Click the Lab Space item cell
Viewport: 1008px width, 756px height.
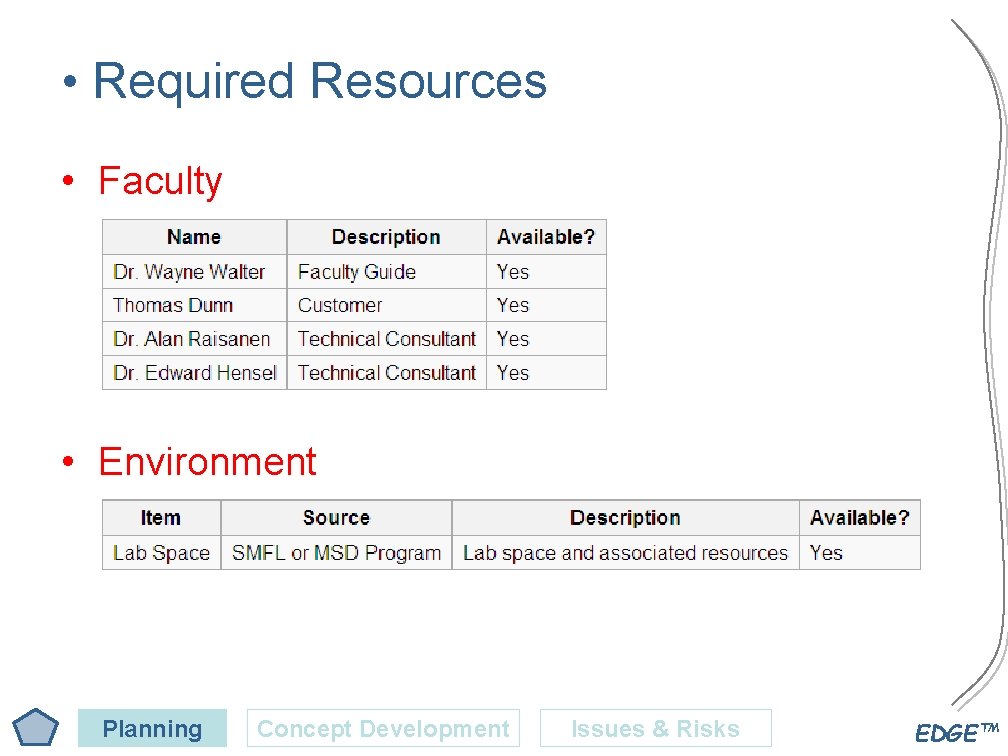pos(160,552)
